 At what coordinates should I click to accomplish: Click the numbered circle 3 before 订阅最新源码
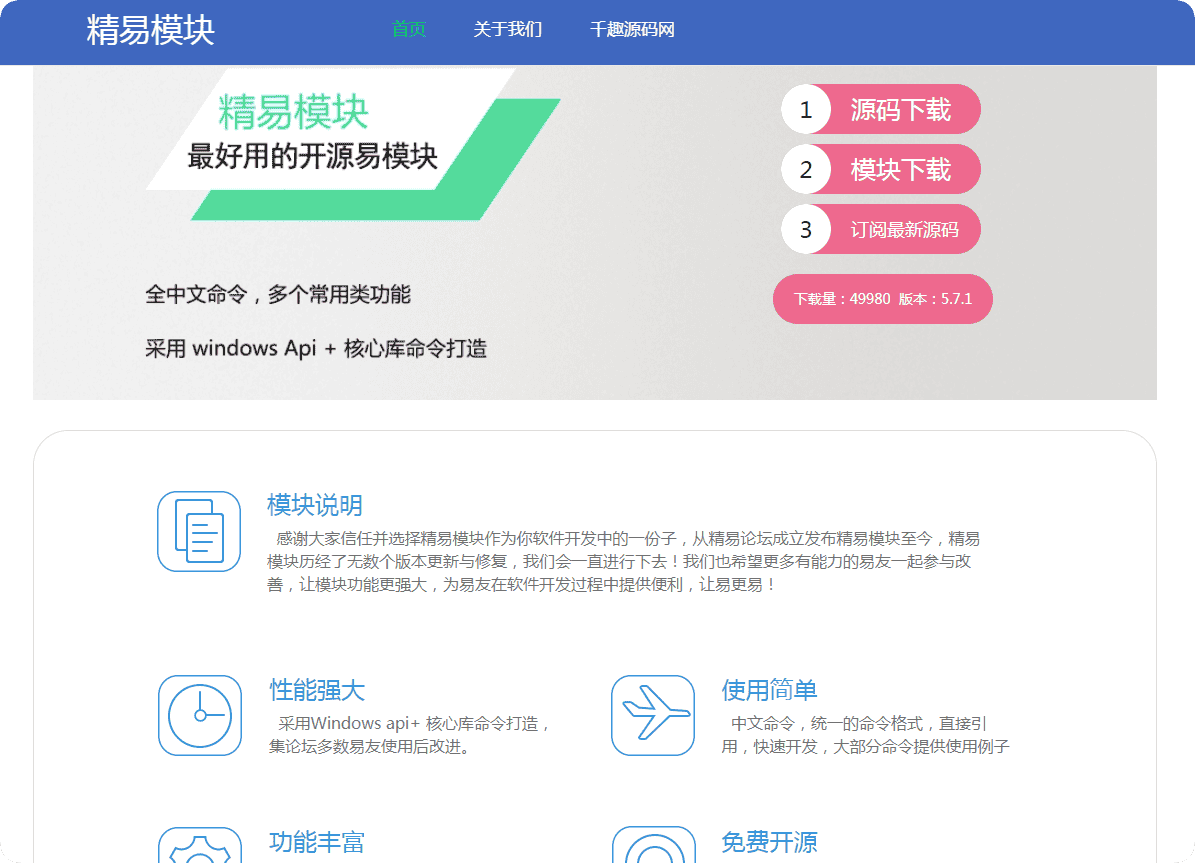tap(805, 229)
